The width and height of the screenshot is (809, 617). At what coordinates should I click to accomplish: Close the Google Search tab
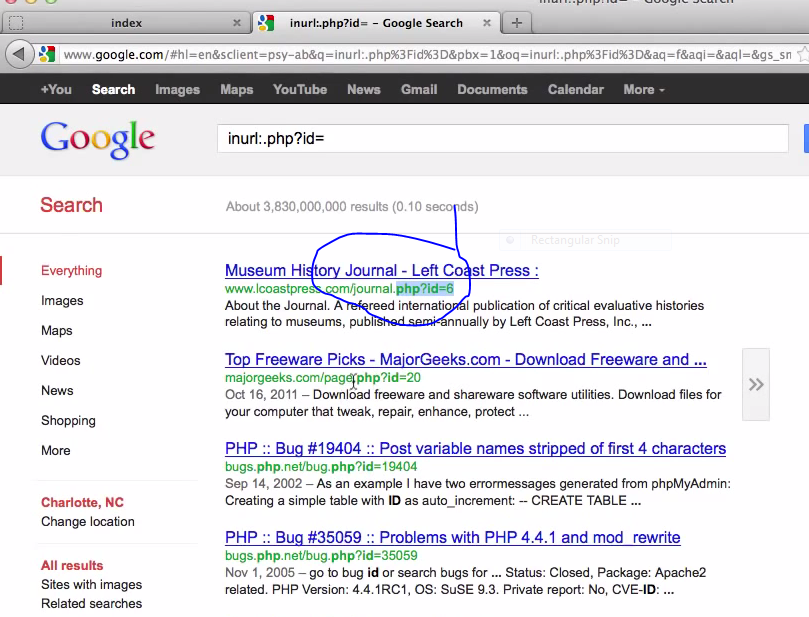486,23
